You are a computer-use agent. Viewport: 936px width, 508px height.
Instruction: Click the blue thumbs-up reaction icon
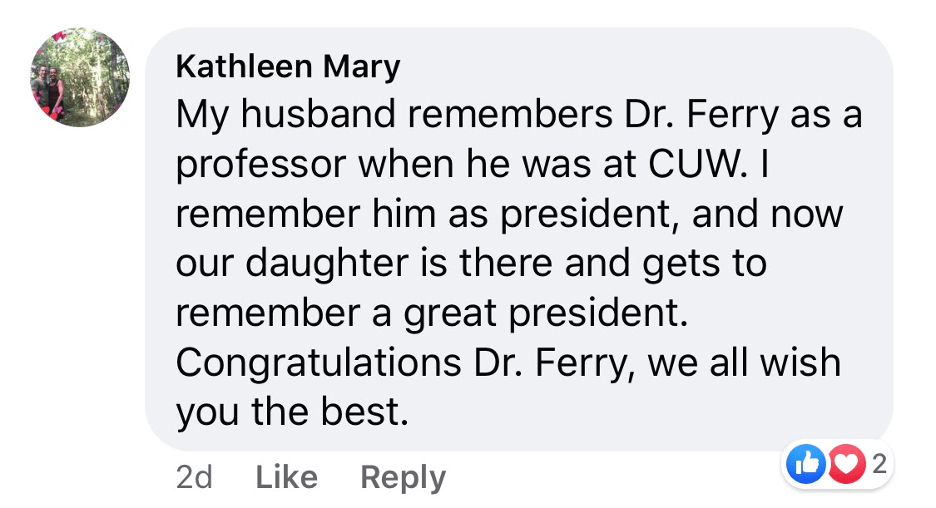click(x=808, y=464)
